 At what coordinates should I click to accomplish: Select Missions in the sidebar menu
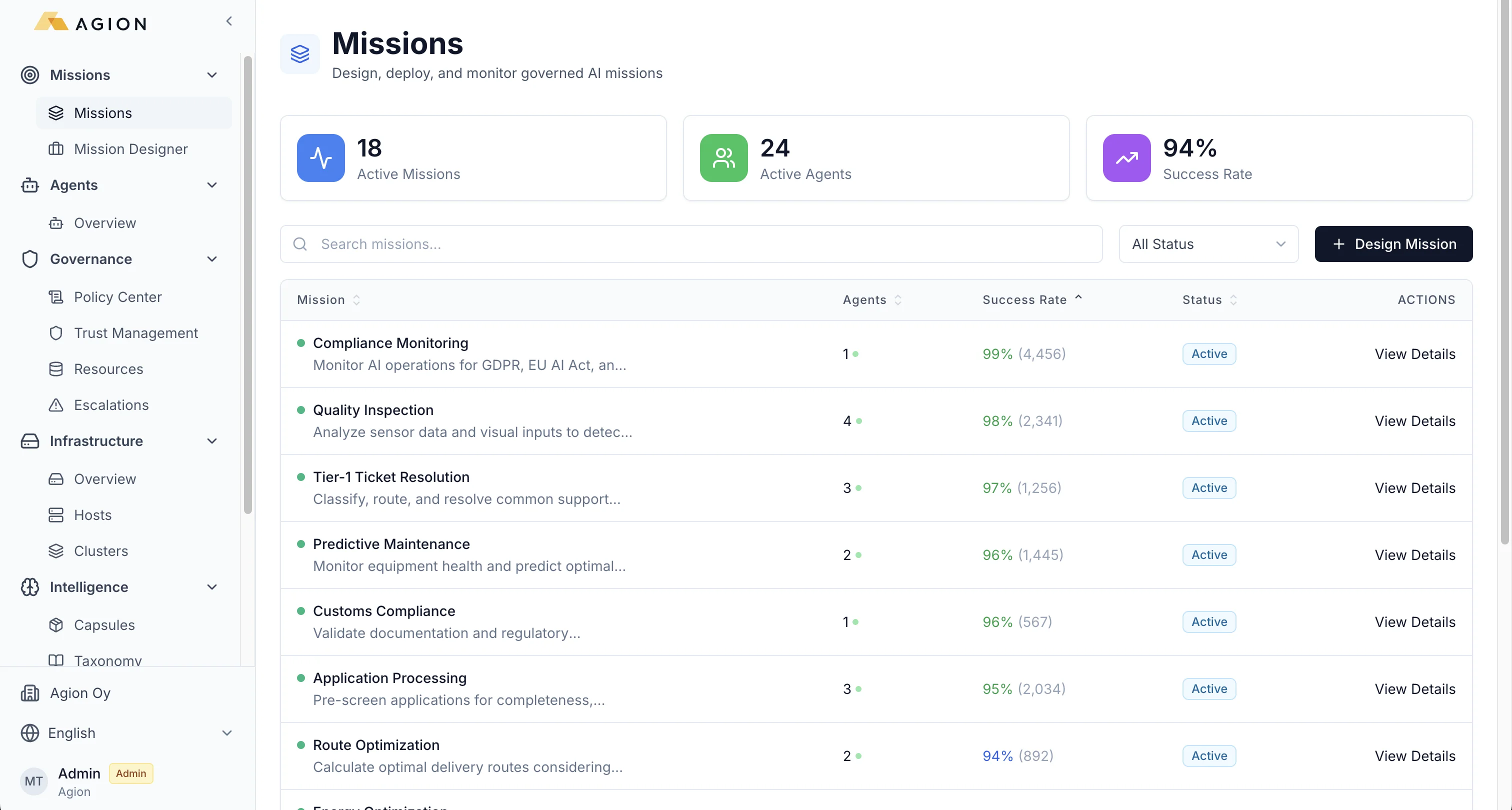point(103,112)
